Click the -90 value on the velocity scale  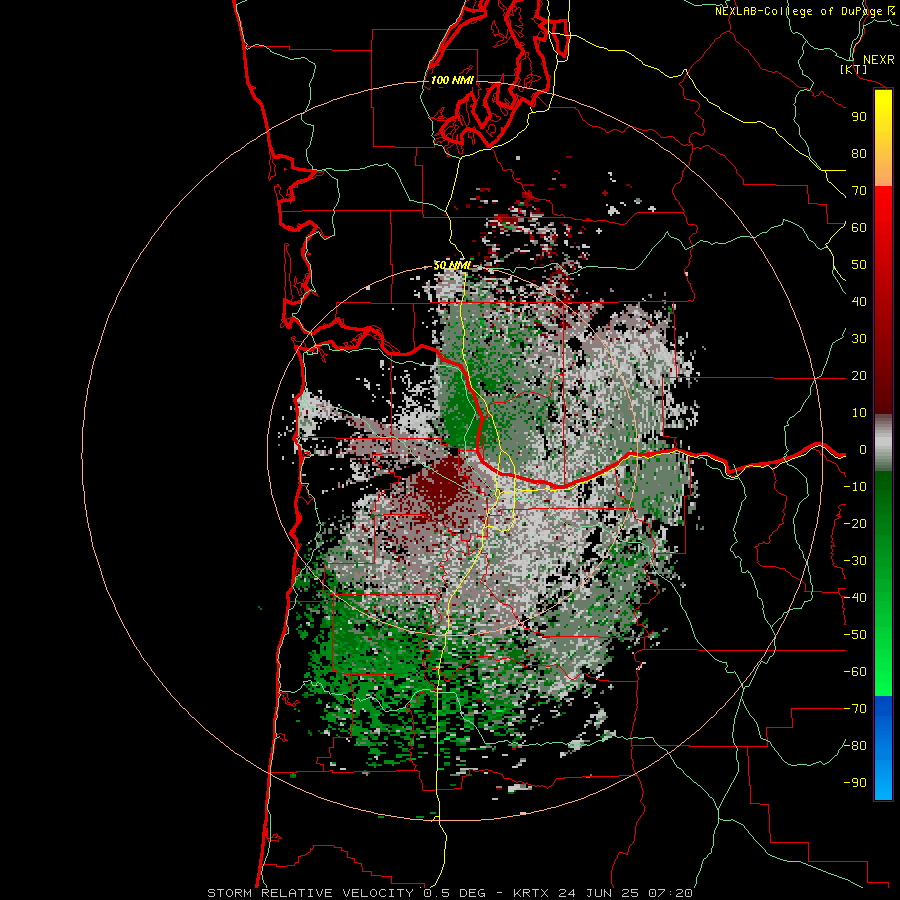click(x=855, y=783)
